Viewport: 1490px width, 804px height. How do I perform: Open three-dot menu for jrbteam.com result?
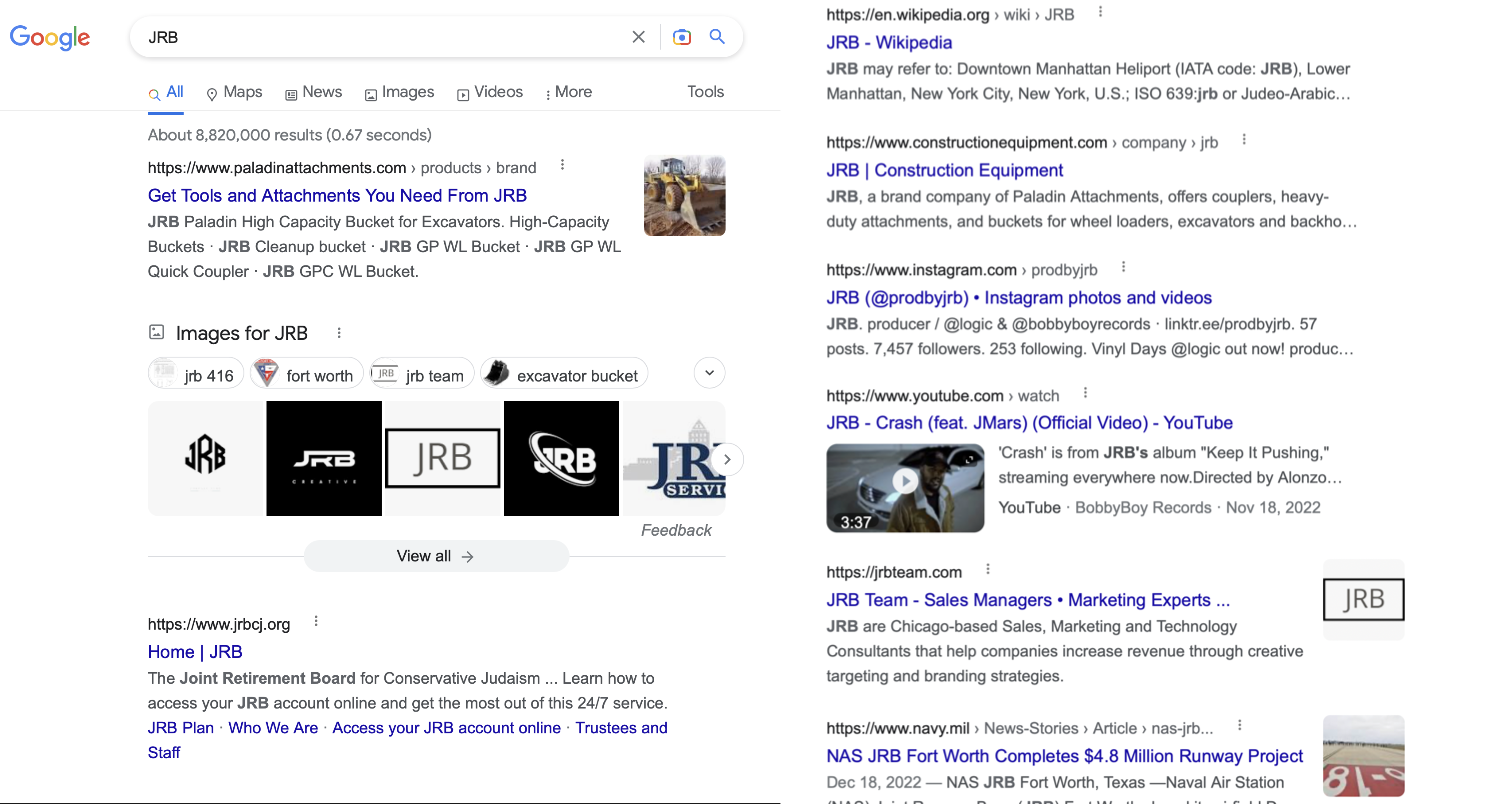(x=988, y=569)
